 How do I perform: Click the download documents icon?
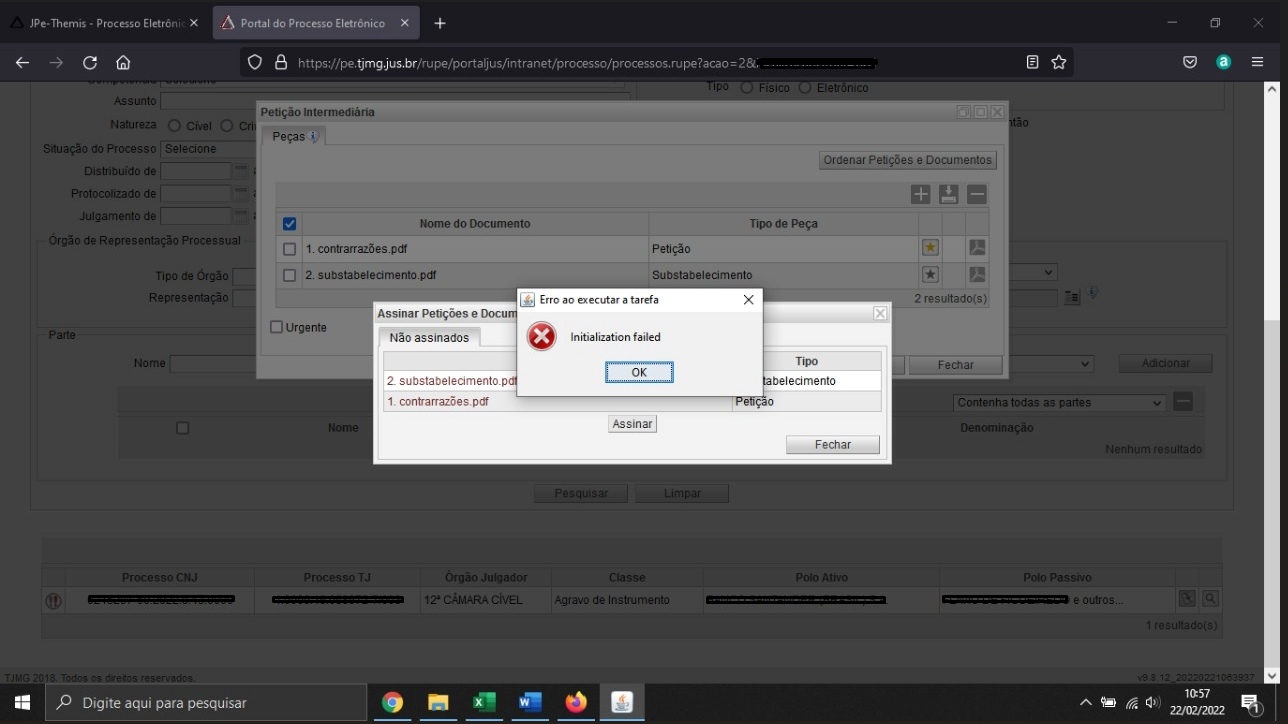click(948, 195)
